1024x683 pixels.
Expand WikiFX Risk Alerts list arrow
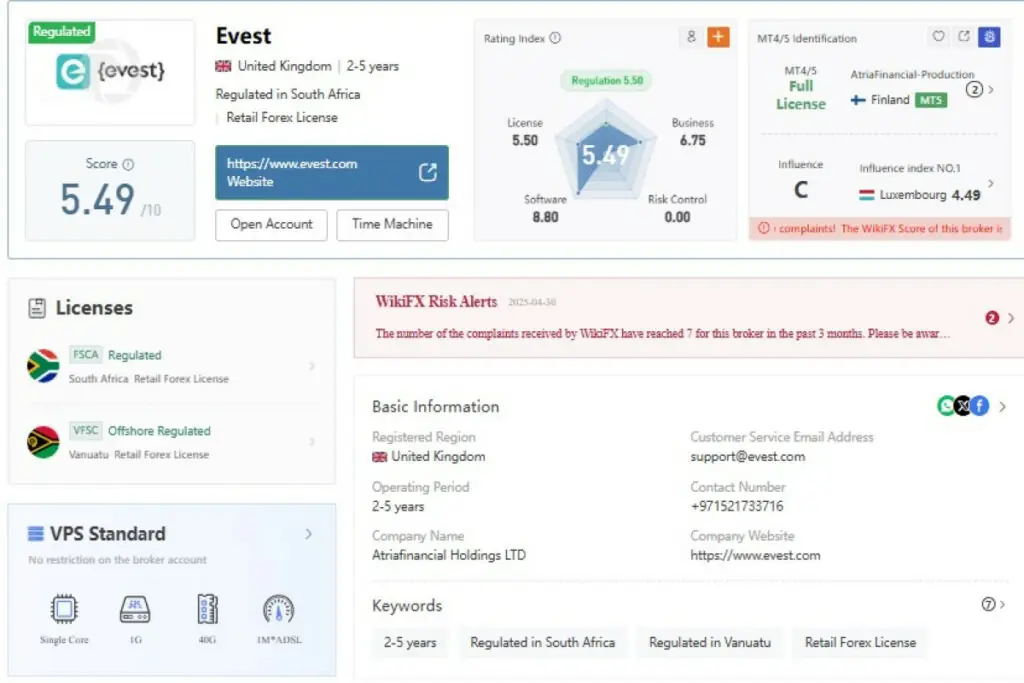1010,318
